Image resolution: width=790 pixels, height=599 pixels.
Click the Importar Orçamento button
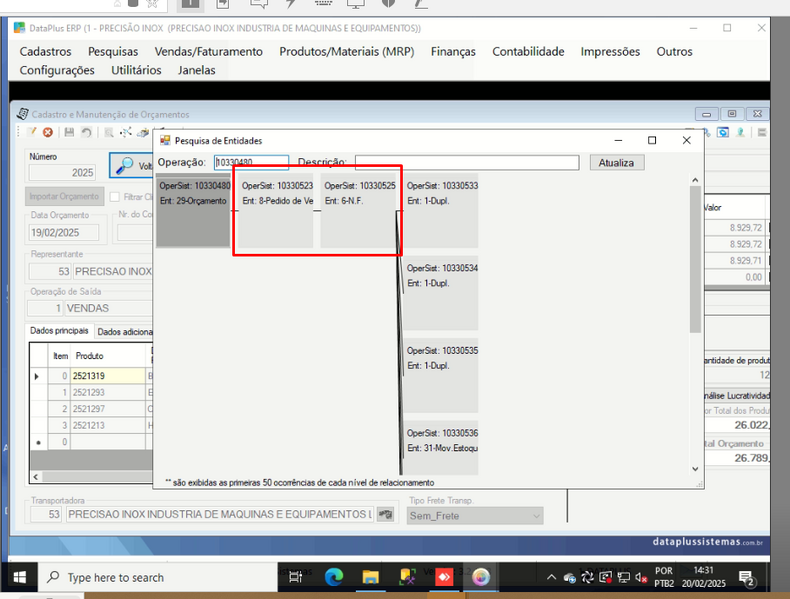click(64, 196)
